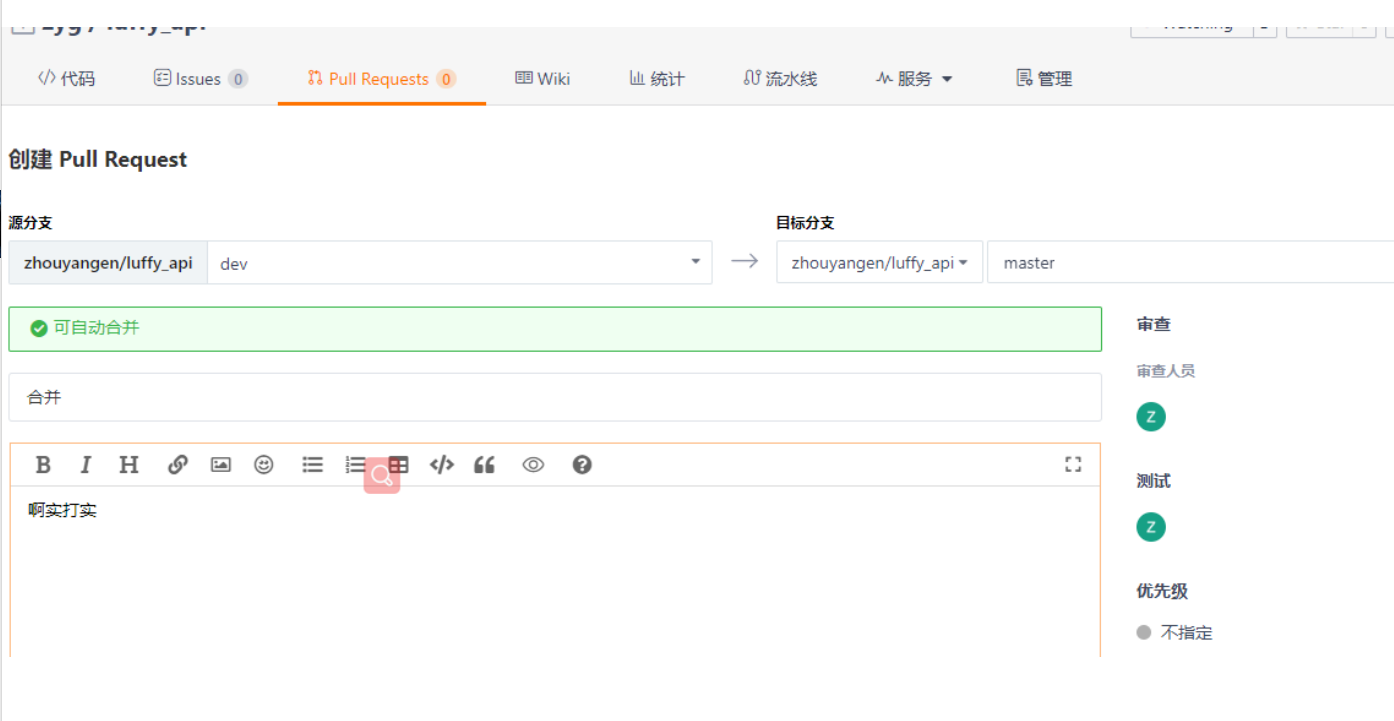Open the emoji picker in the editor

(x=264, y=464)
